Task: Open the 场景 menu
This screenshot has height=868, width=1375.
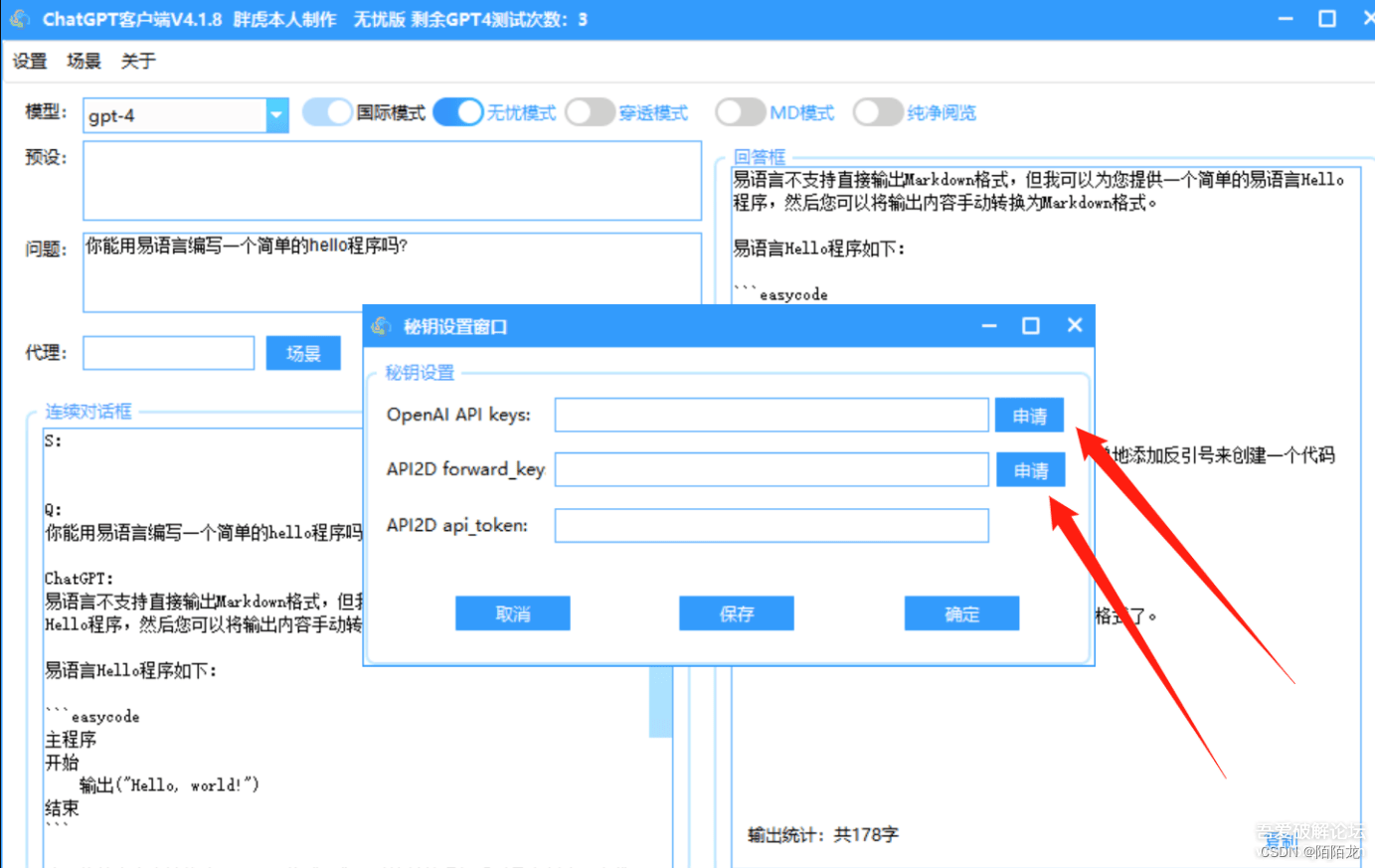Action: (x=84, y=62)
